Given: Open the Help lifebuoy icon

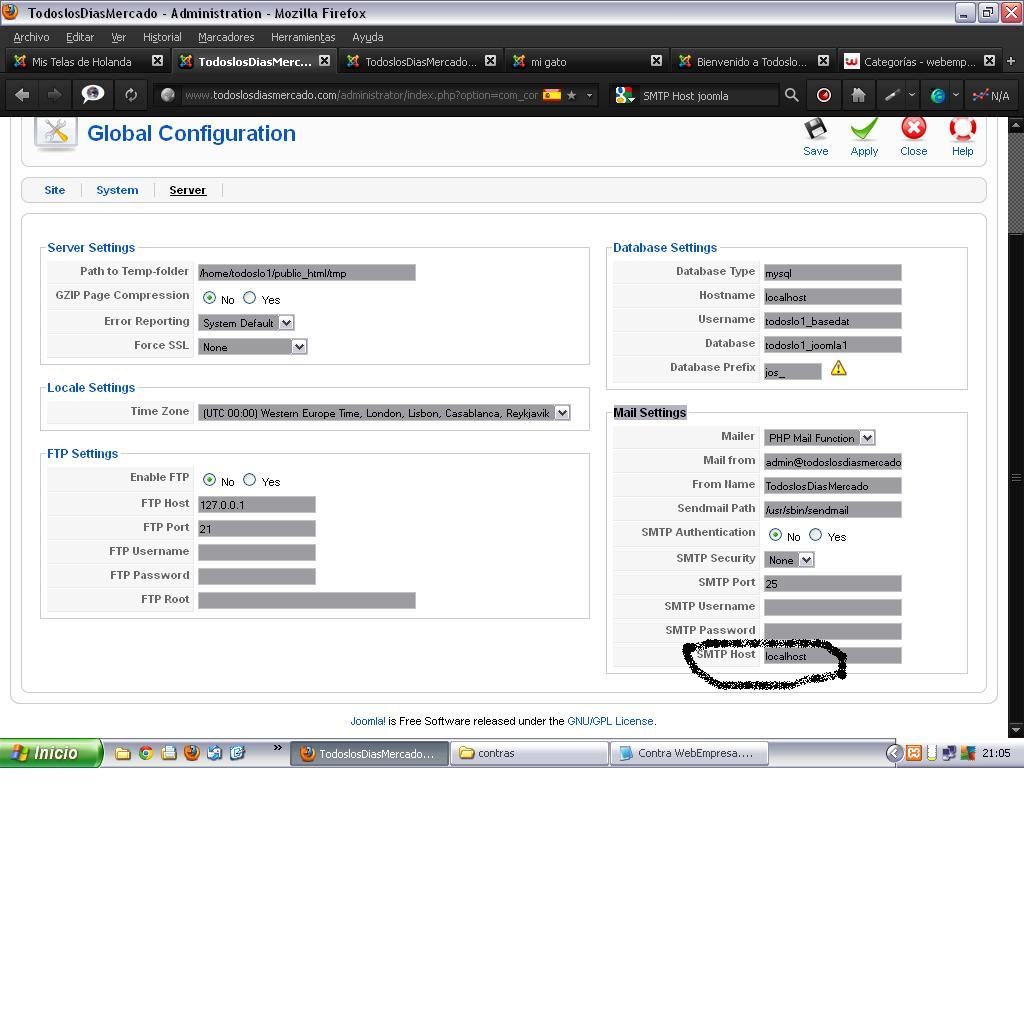Looking at the screenshot, I should (x=962, y=129).
